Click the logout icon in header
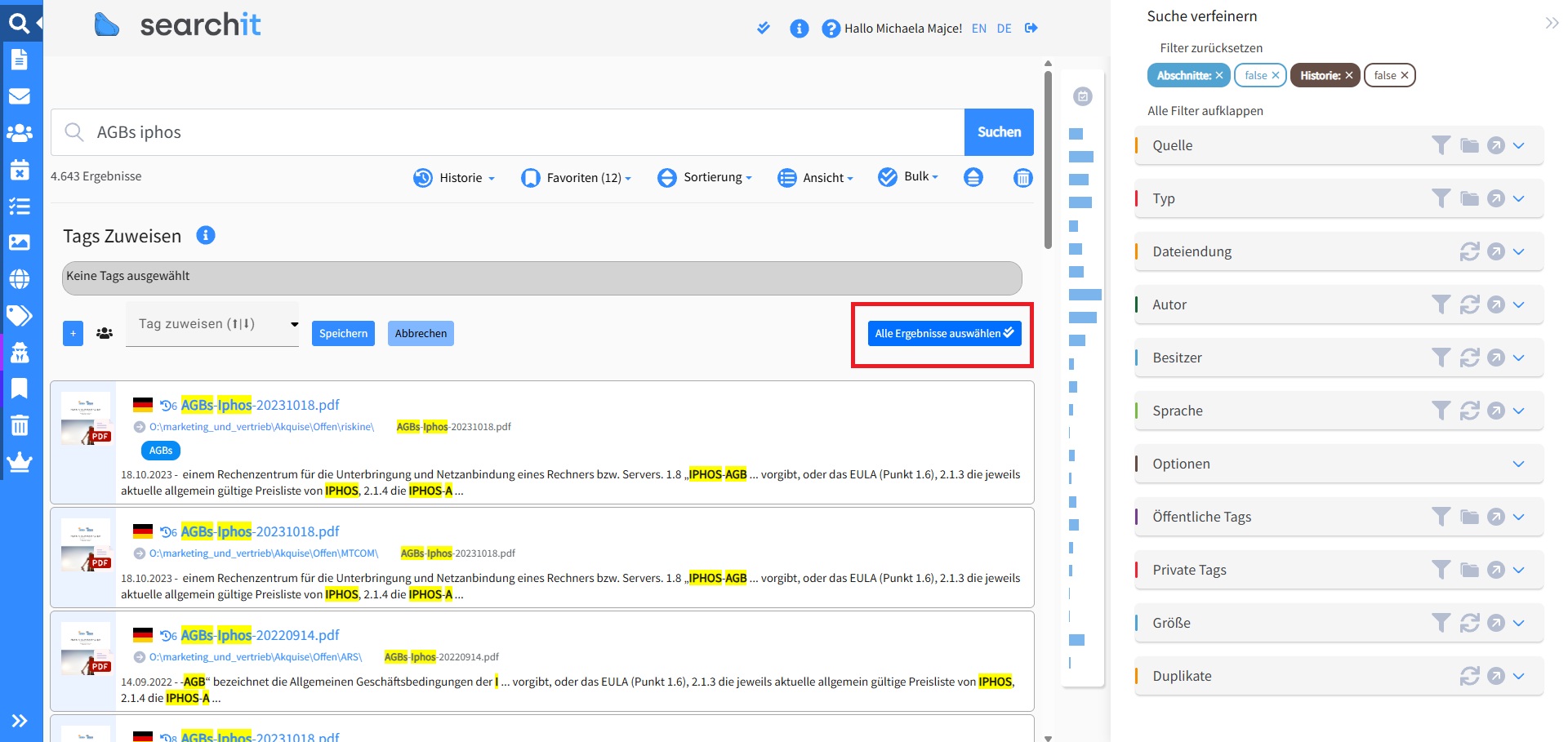This screenshot has height=742, width=1568. (1031, 29)
